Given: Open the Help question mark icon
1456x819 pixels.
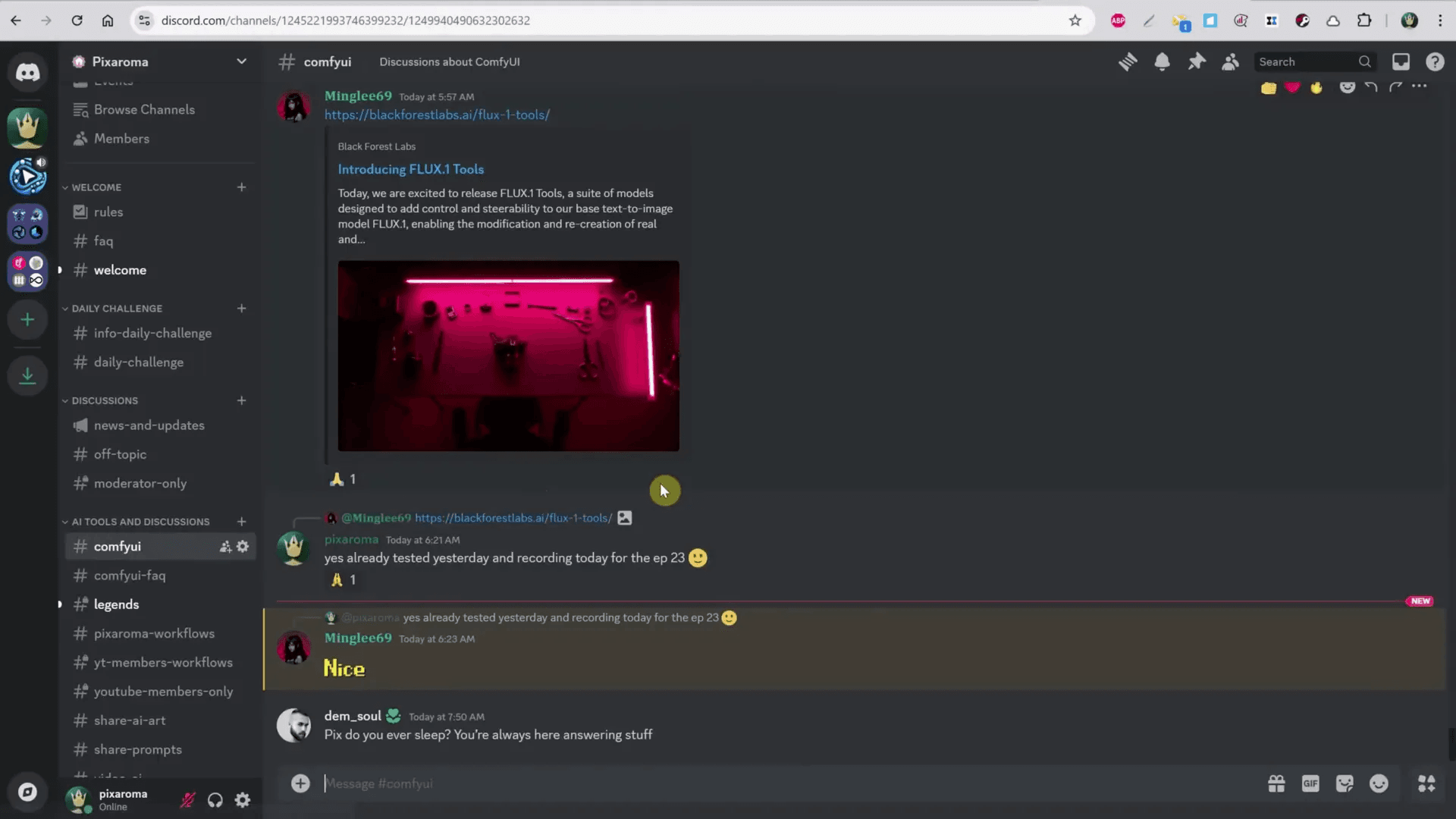Looking at the screenshot, I should [x=1435, y=61].
